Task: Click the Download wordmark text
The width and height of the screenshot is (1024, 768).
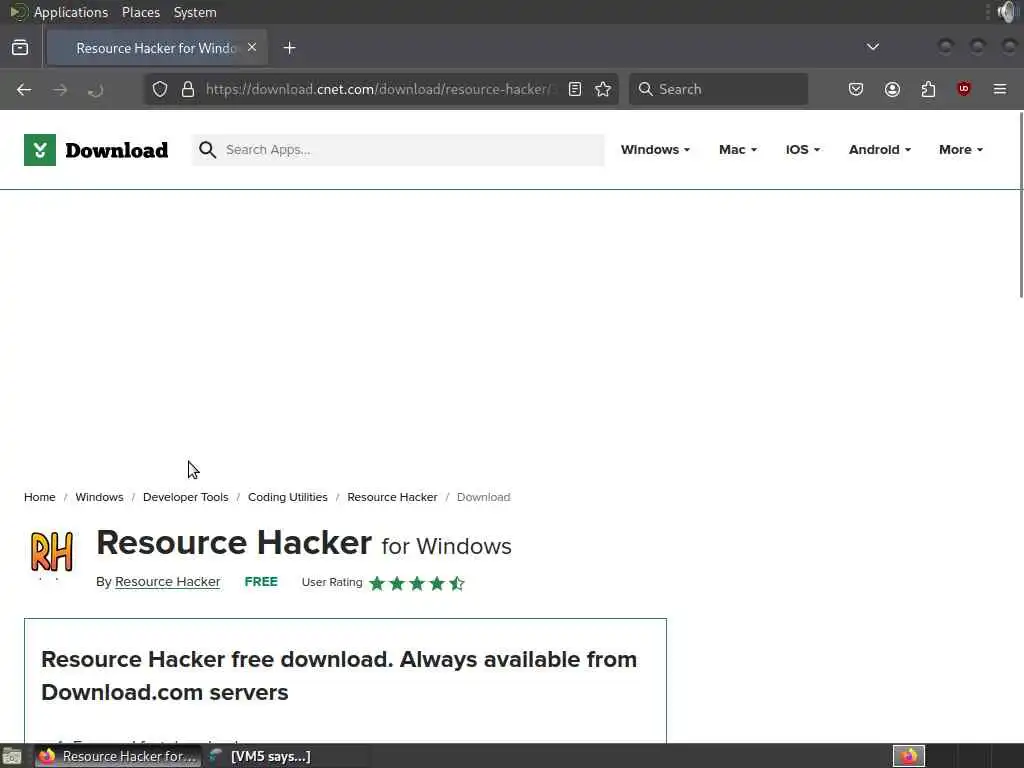Action: coord(117,150)
